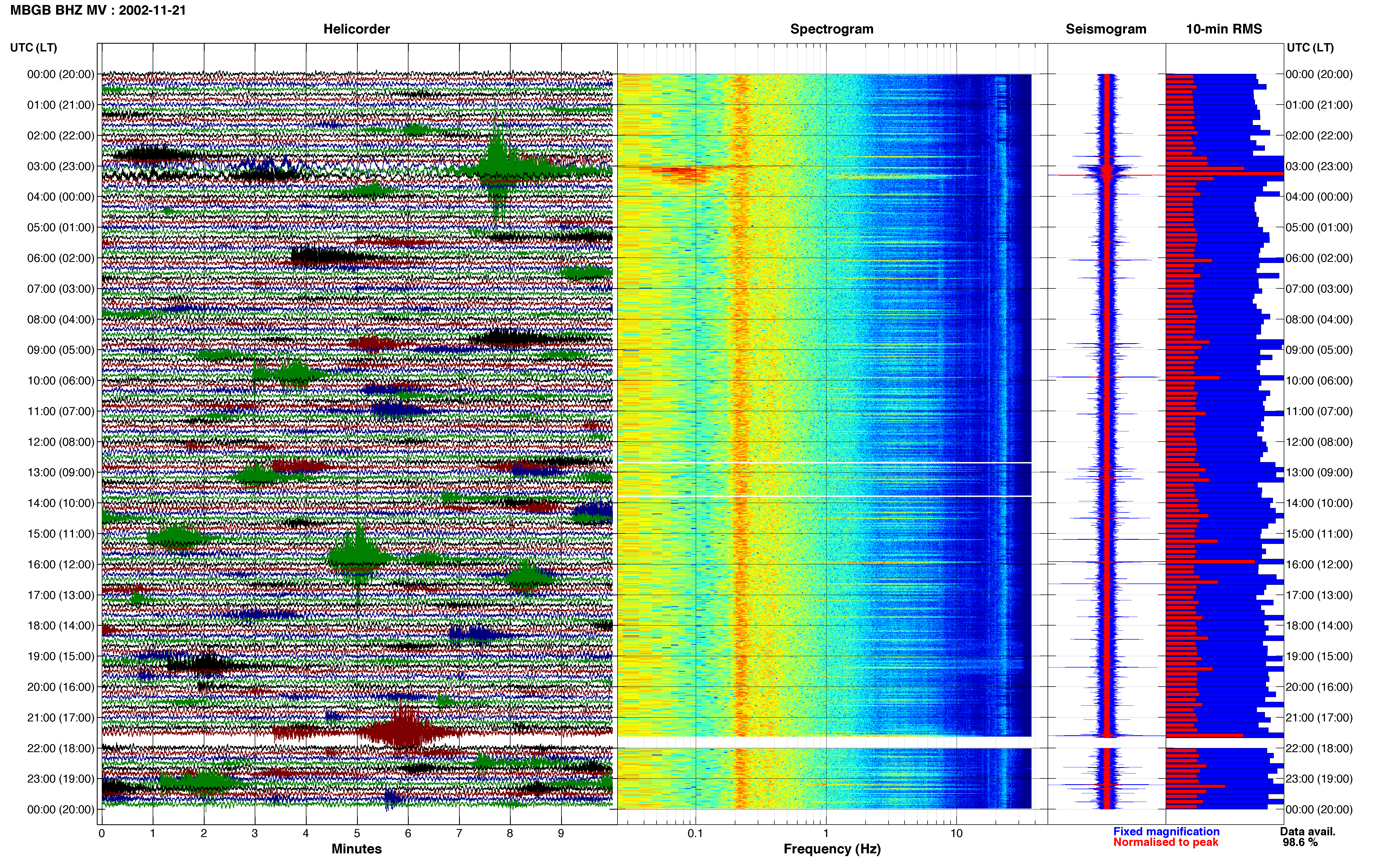
Task: Click right time label '23:00 (19:00)'
Action: click(x=1319, y=779)
